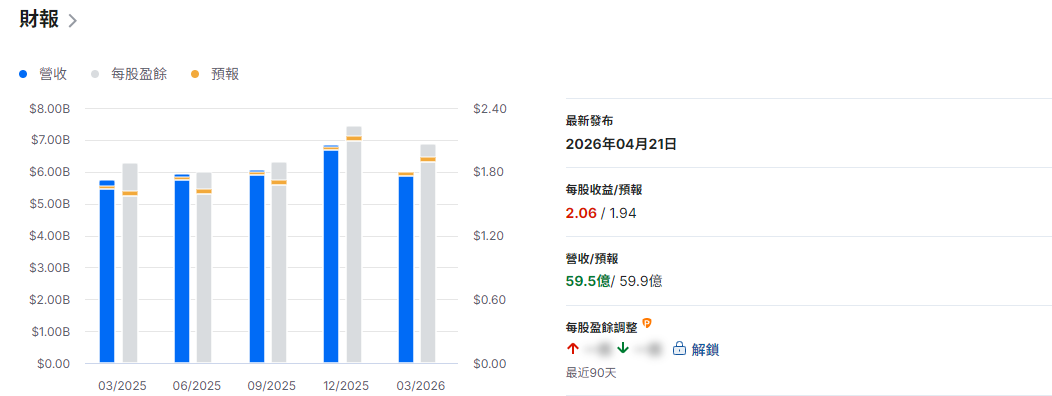Click the 營收/預報 label

592,258
